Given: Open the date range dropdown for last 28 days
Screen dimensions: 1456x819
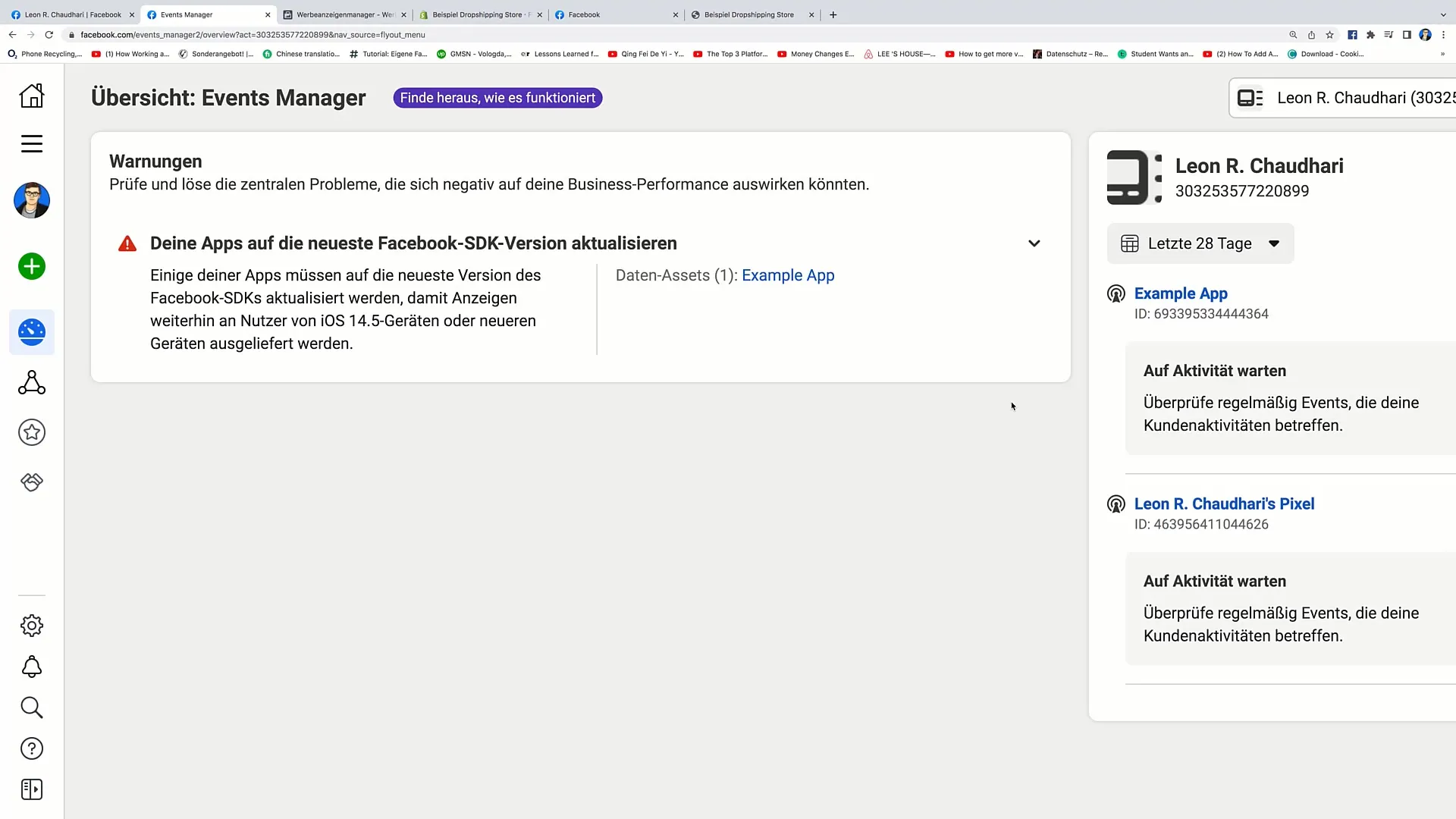Looking at the screenshot, I should [x=1200, y=243].
